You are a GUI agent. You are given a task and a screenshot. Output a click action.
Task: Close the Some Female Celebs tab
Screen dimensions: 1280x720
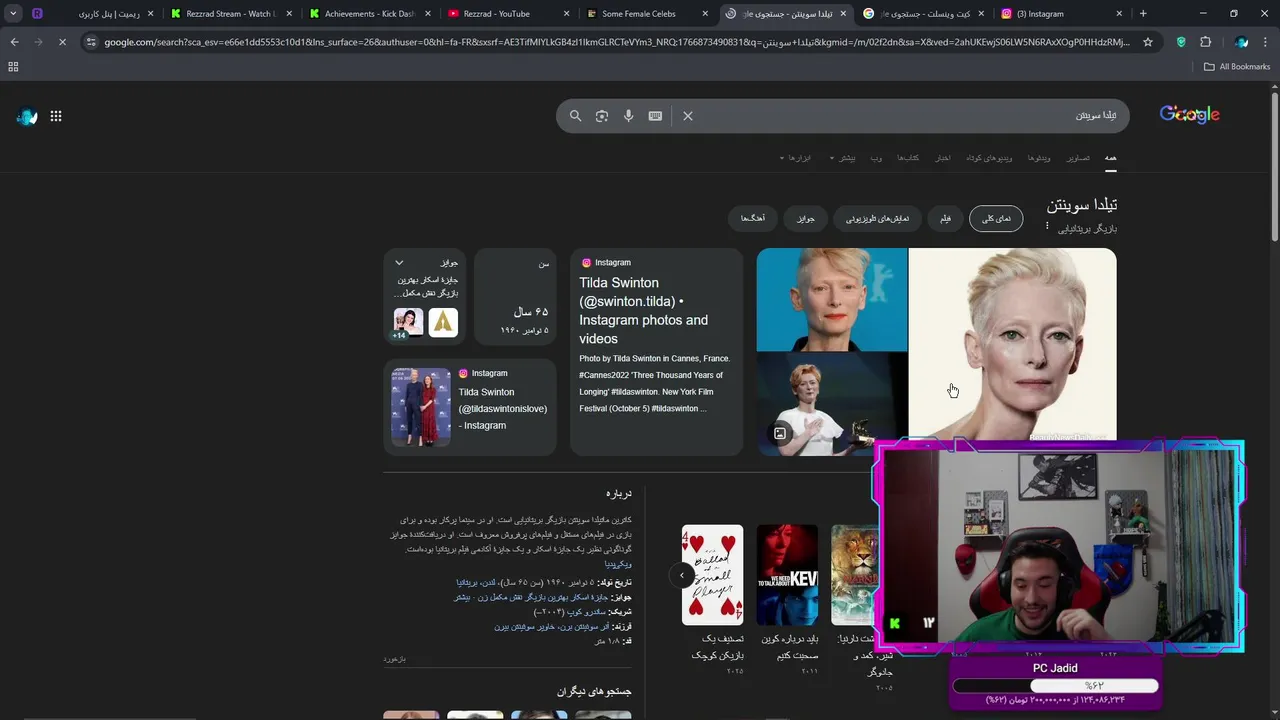[705, 14]
